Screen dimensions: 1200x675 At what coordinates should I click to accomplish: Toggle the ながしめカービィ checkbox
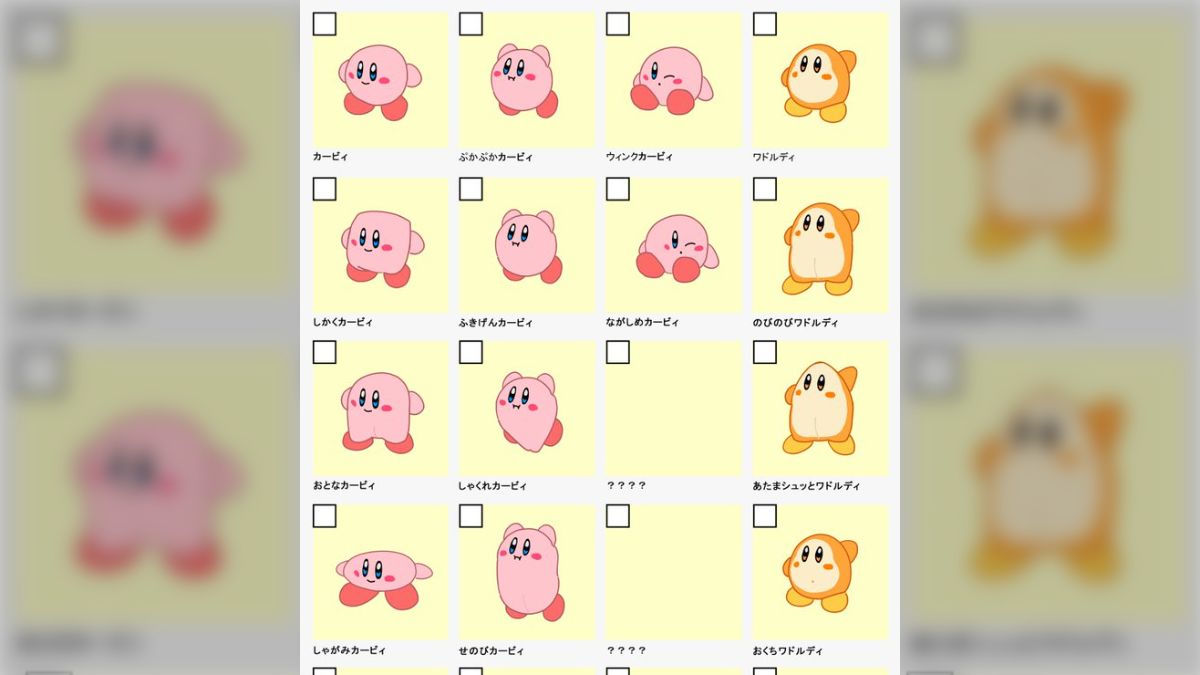click(618, 189)
